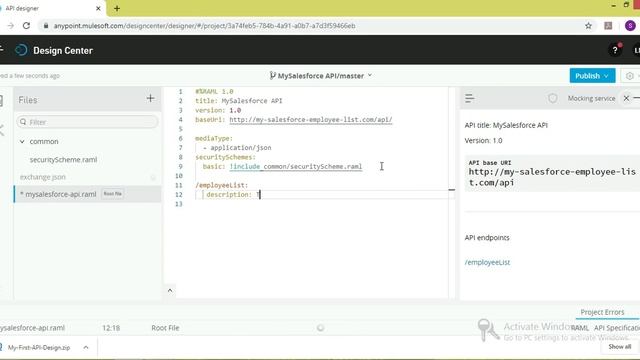Close the API designer tab
This screenshot has width=640, height=360.
[x=98, y=8]
